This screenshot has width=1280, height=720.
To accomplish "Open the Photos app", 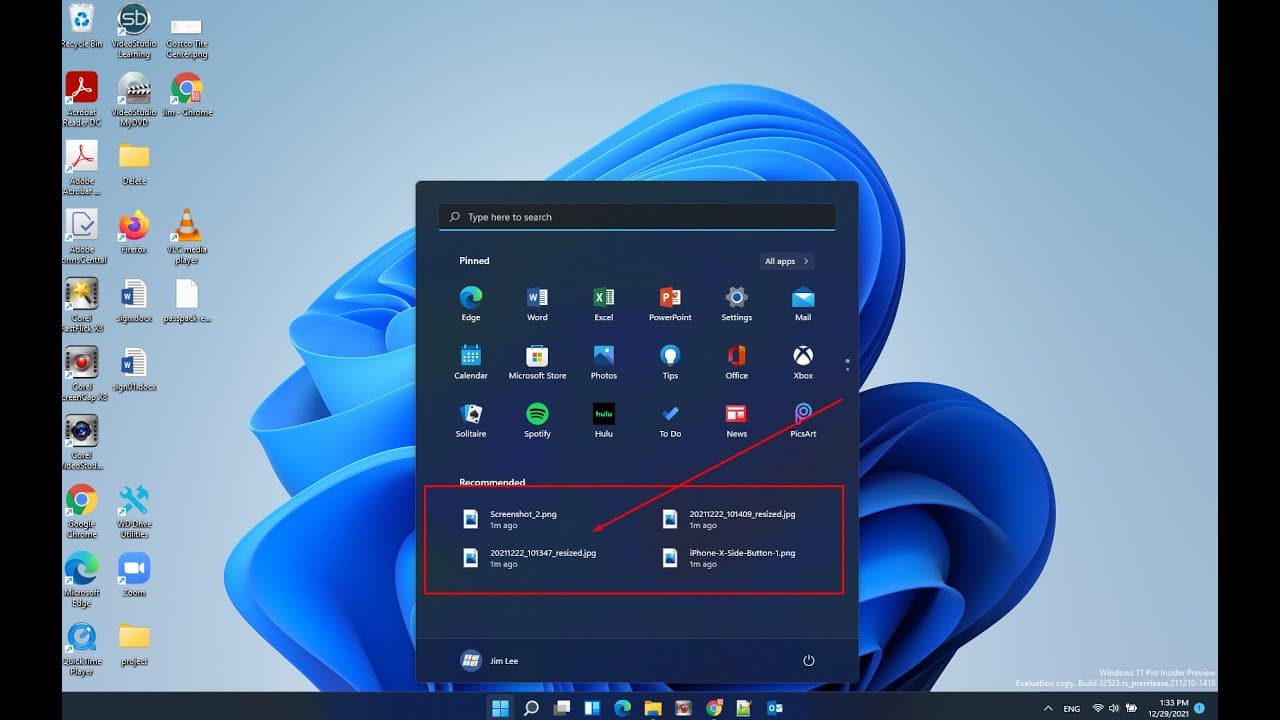I will [x=604, y=362].
